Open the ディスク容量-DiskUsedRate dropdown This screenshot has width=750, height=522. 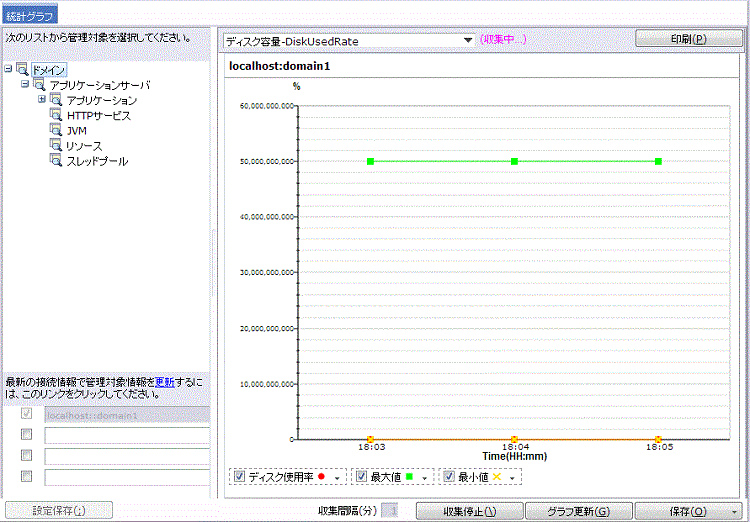pos(467,41)
